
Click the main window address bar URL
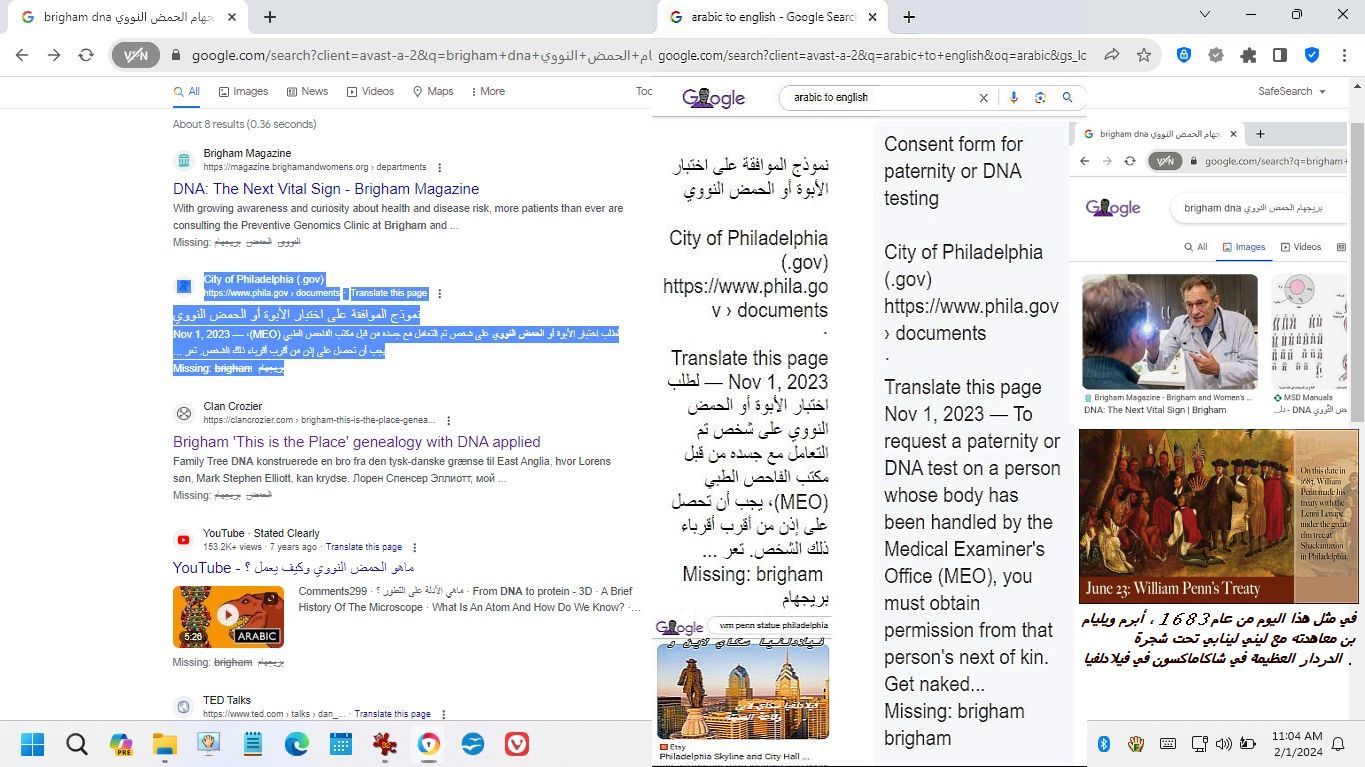pos(420,56)
